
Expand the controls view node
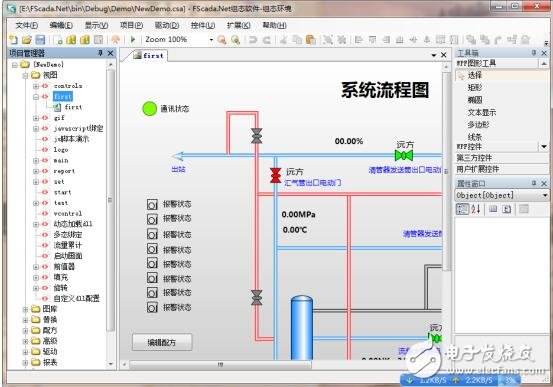[36, 86]
